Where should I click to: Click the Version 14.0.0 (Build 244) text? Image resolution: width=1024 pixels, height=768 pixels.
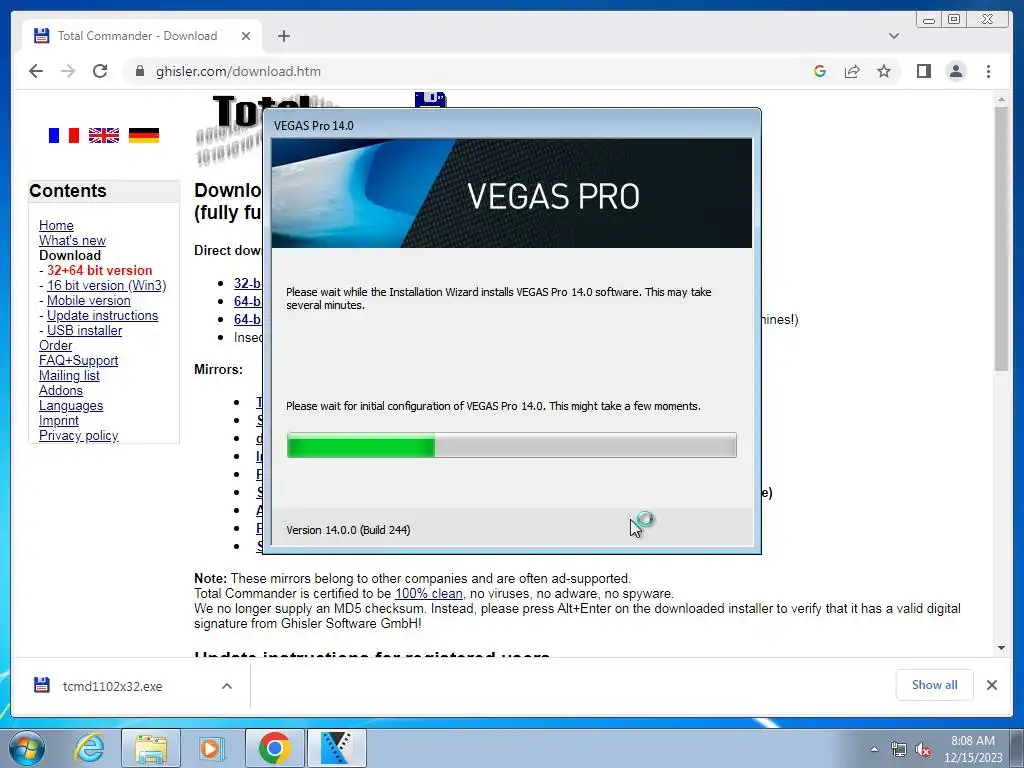click(348, 530)
